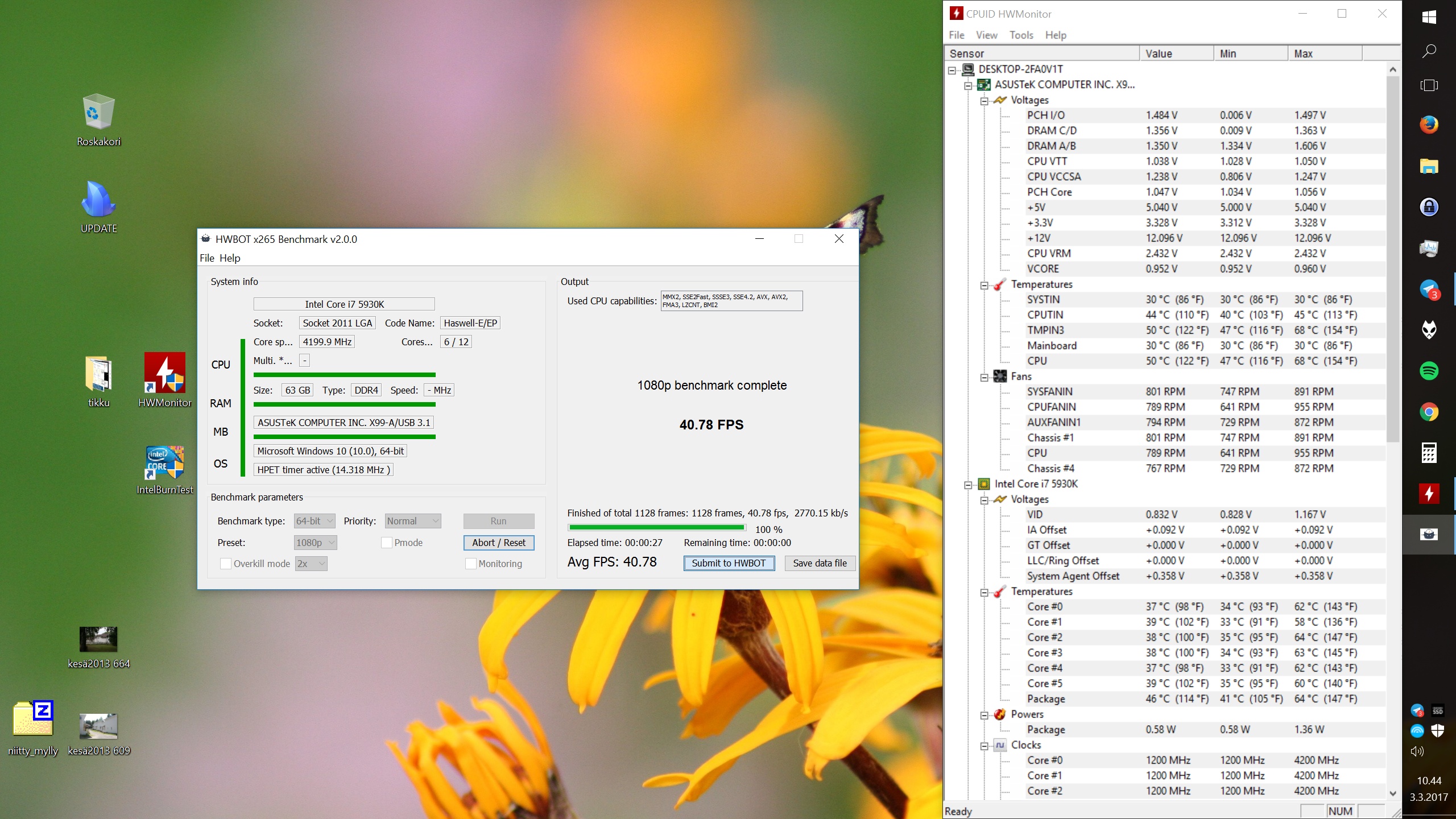
Task: Click the Multi minus button
Action: [x=305, y=361]
